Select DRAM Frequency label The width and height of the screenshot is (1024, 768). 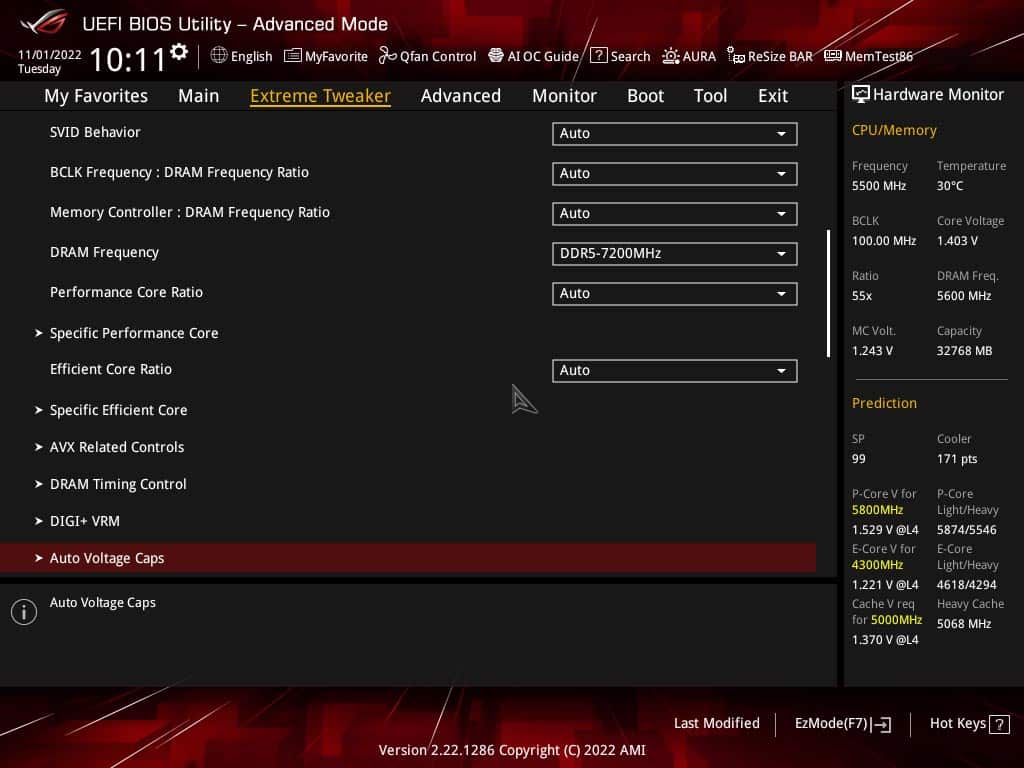tap(104, 252)
